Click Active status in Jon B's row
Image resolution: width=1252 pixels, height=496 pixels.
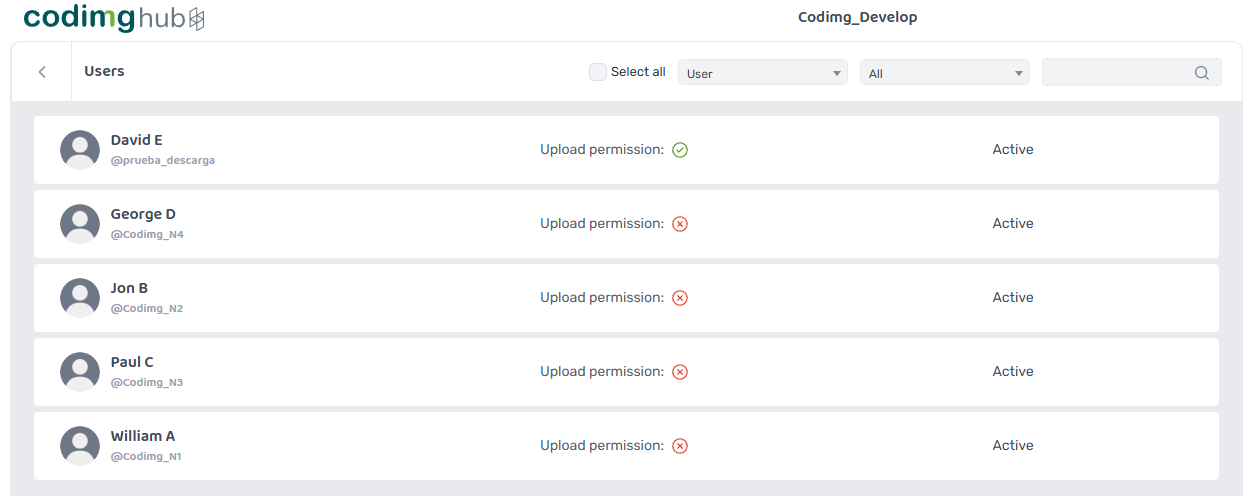(x=1013, y=297)
